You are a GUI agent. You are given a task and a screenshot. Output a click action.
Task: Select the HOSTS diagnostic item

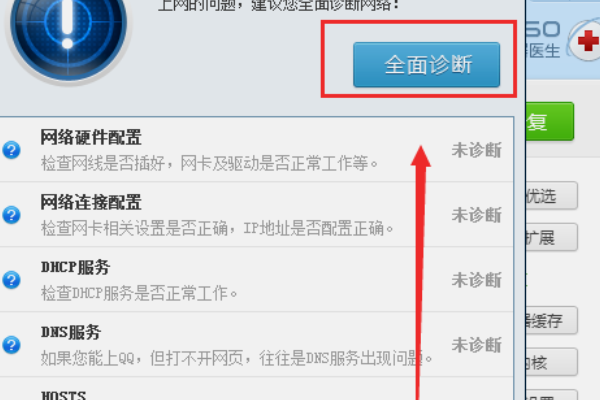pyautogui.click(x=256, y=389)
